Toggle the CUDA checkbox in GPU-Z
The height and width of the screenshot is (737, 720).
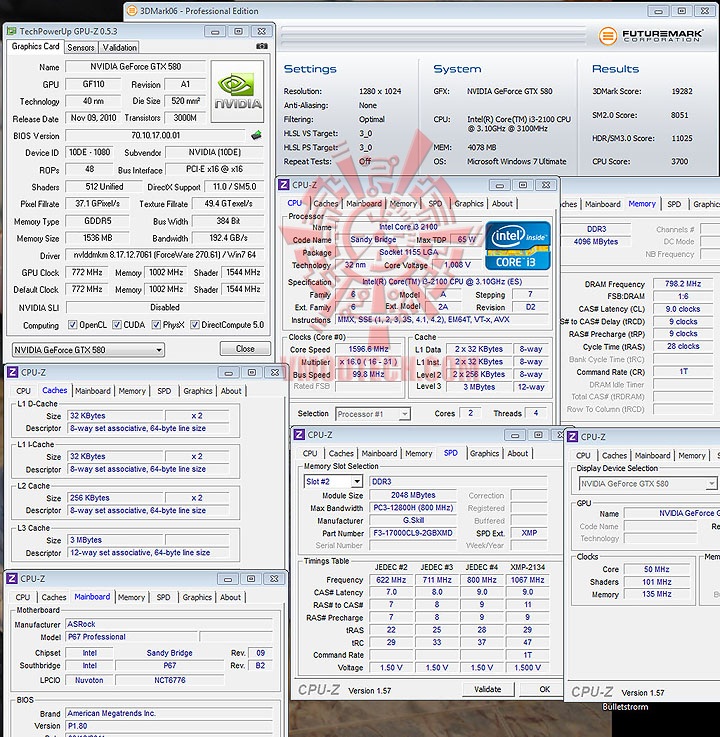117,325
